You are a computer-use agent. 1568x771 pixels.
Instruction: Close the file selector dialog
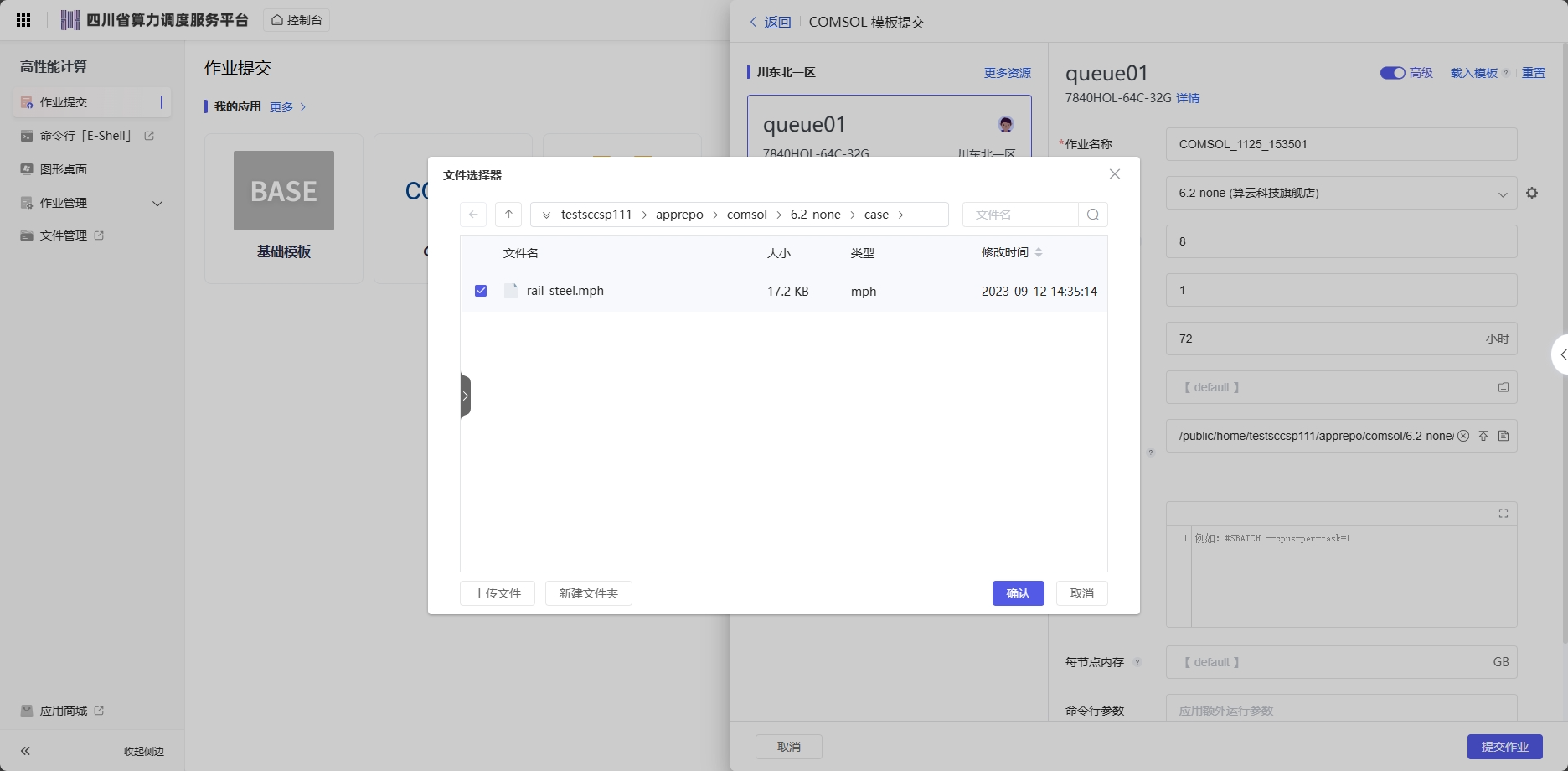click(1115, 174)
